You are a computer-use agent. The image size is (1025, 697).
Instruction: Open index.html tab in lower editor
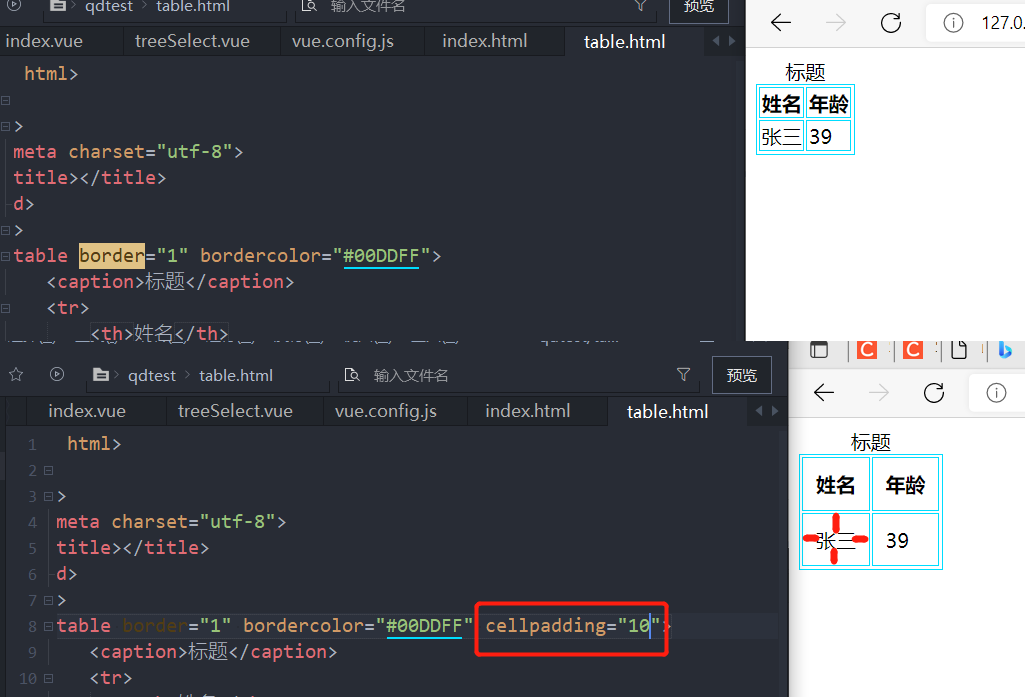click(528, 411)
